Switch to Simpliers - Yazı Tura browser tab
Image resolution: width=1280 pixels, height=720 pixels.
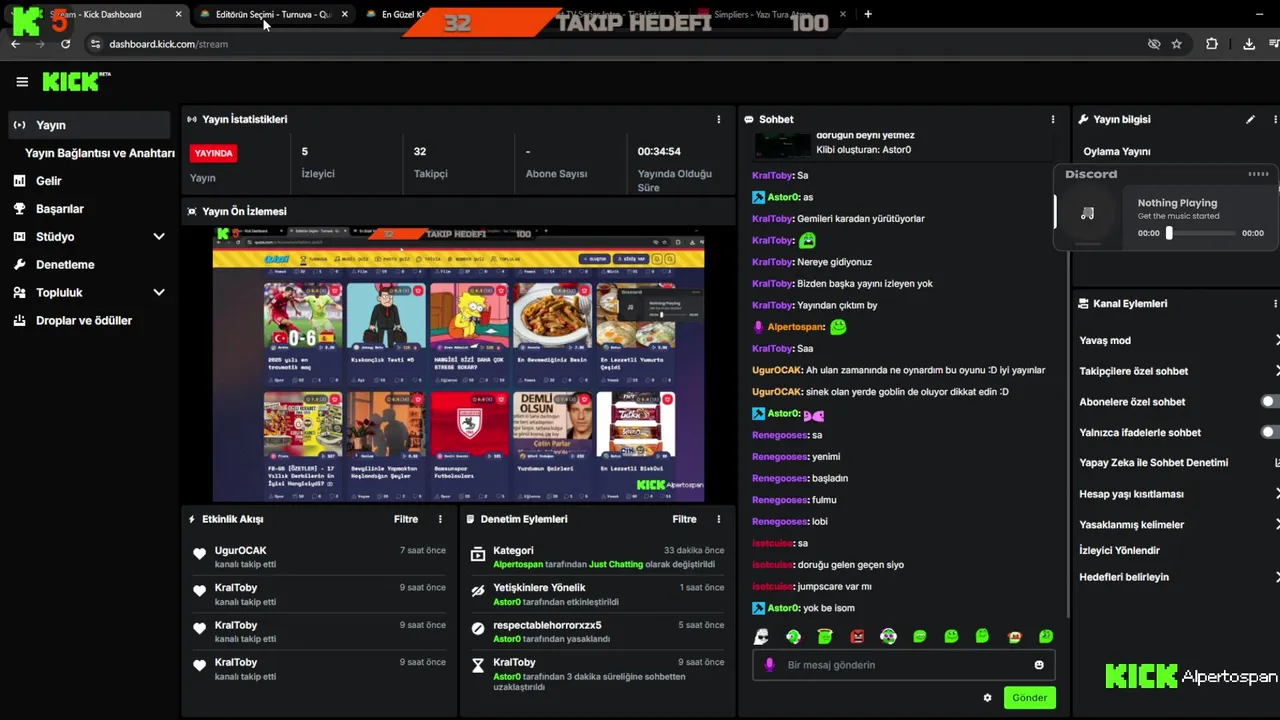[770, 14]
